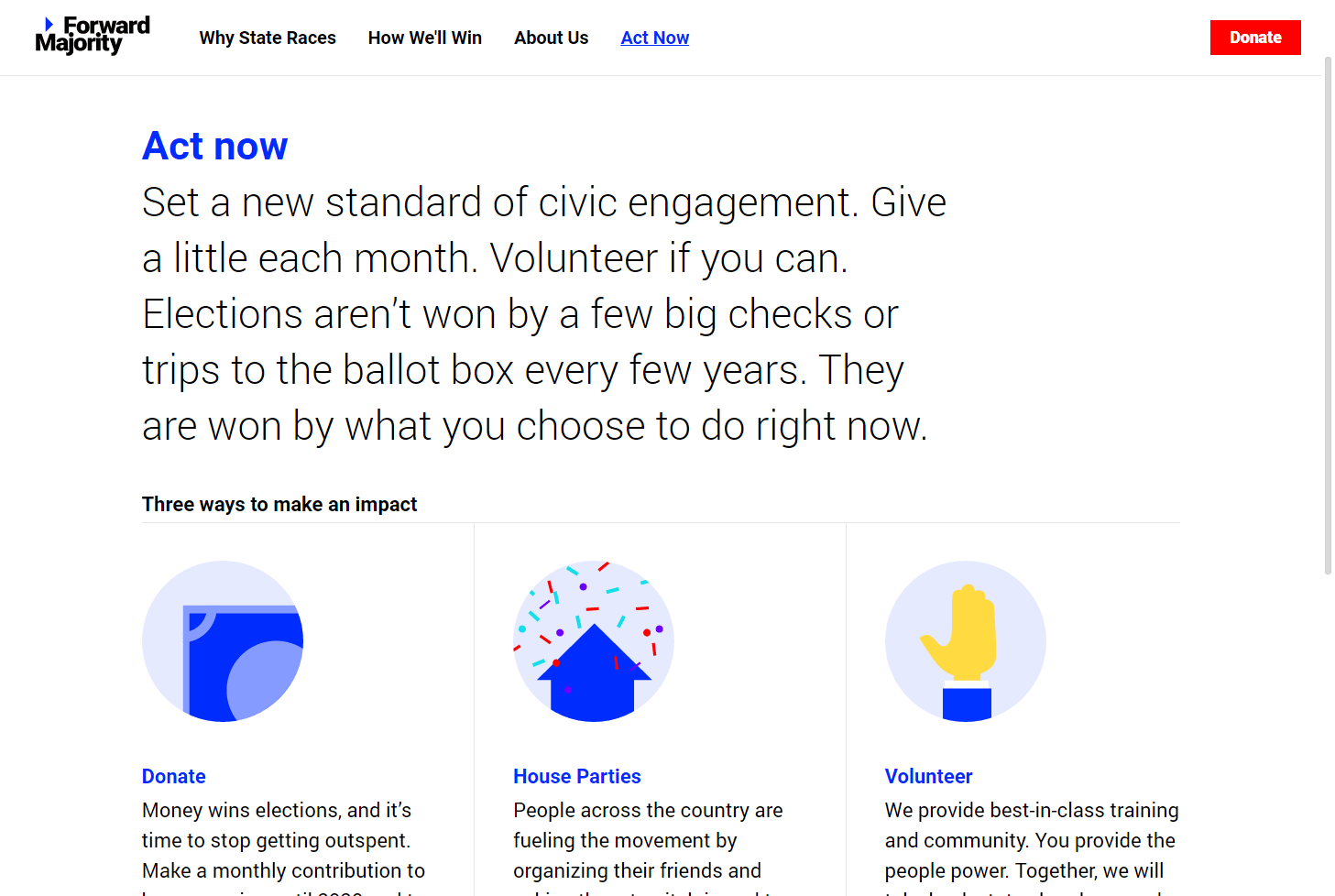1335x896 pixels.
Task: Click the Act now page heading
Action: pos(215,146)
